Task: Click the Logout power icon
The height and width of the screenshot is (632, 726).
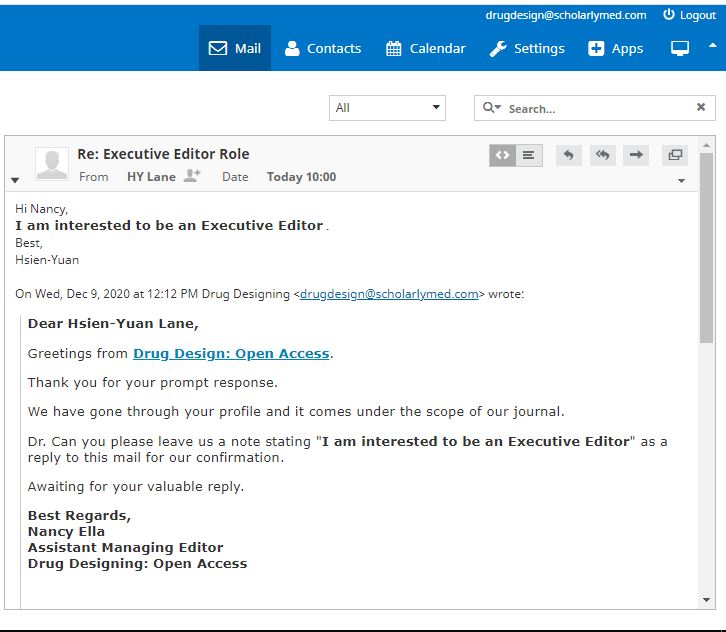Action: pyautogui.click(x=669, y=15)
